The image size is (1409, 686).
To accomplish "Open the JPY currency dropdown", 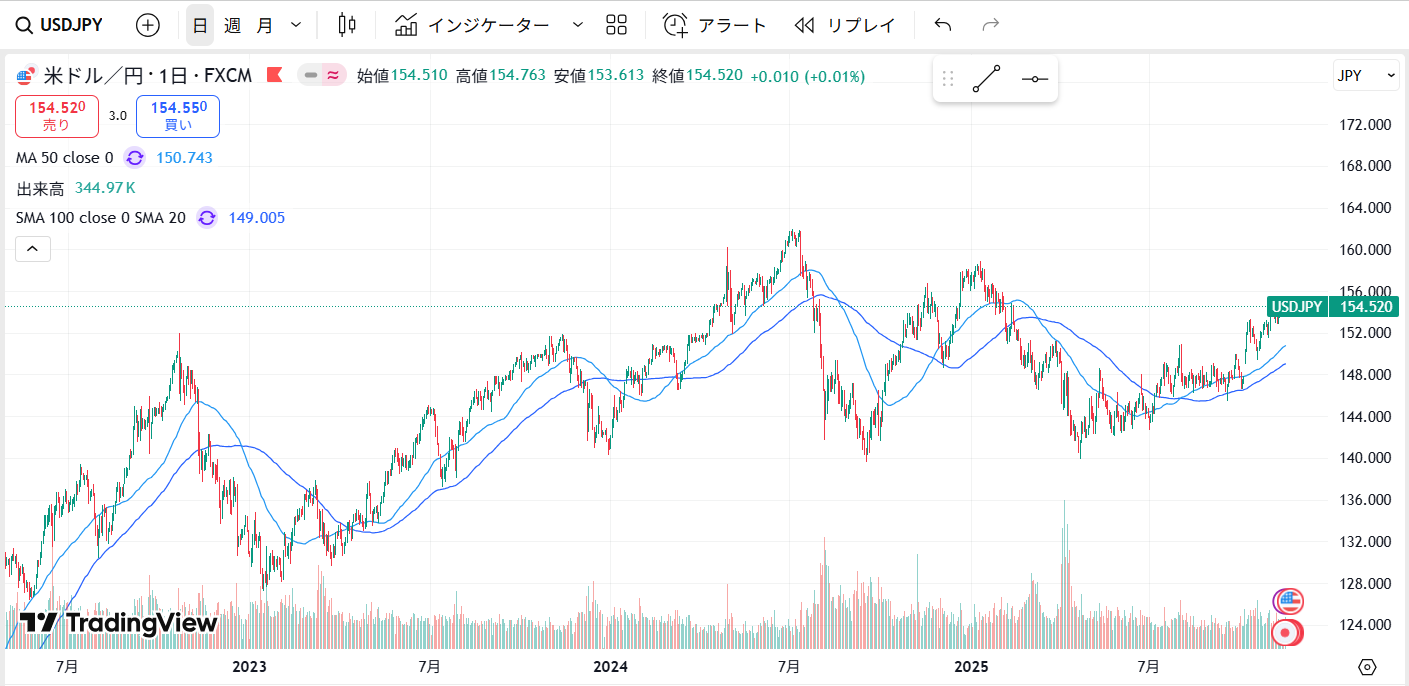I will (1365, 75).
